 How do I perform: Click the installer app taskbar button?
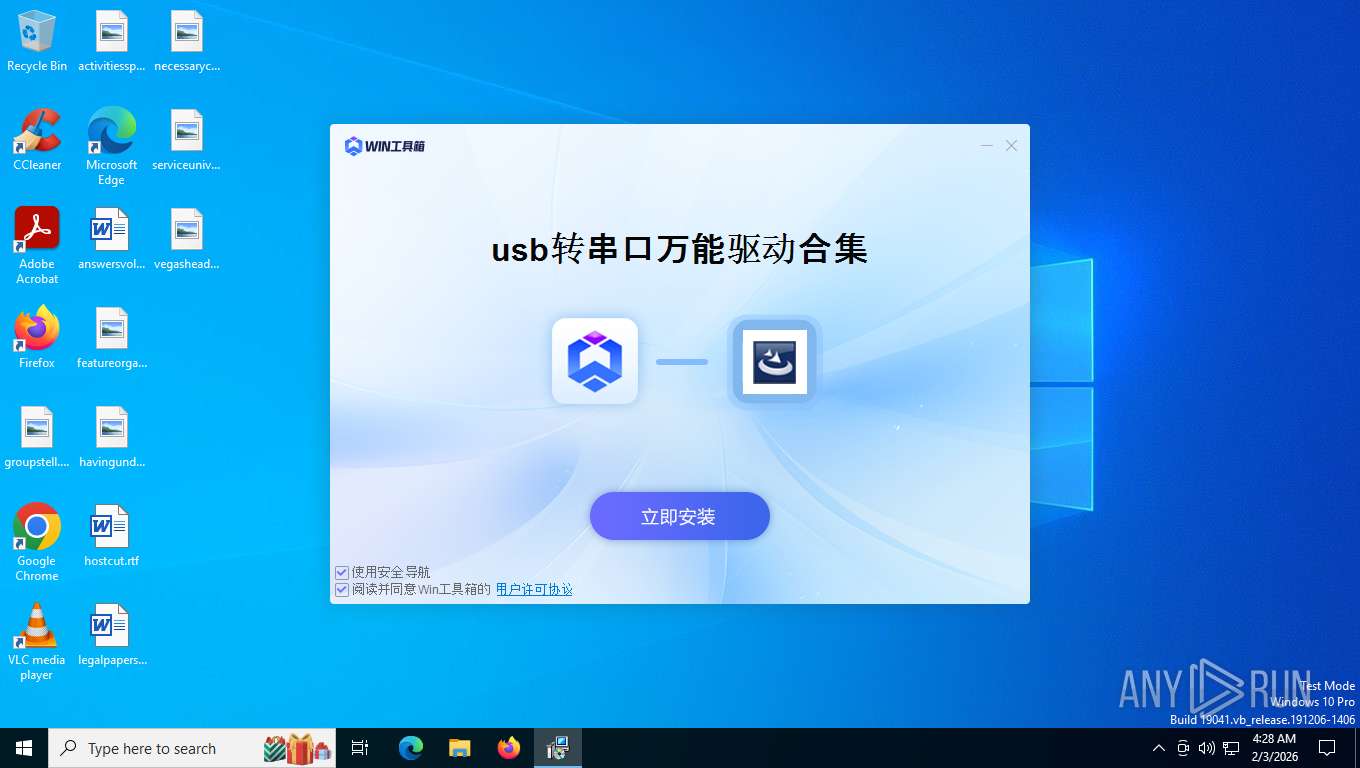tap(558, 748)
